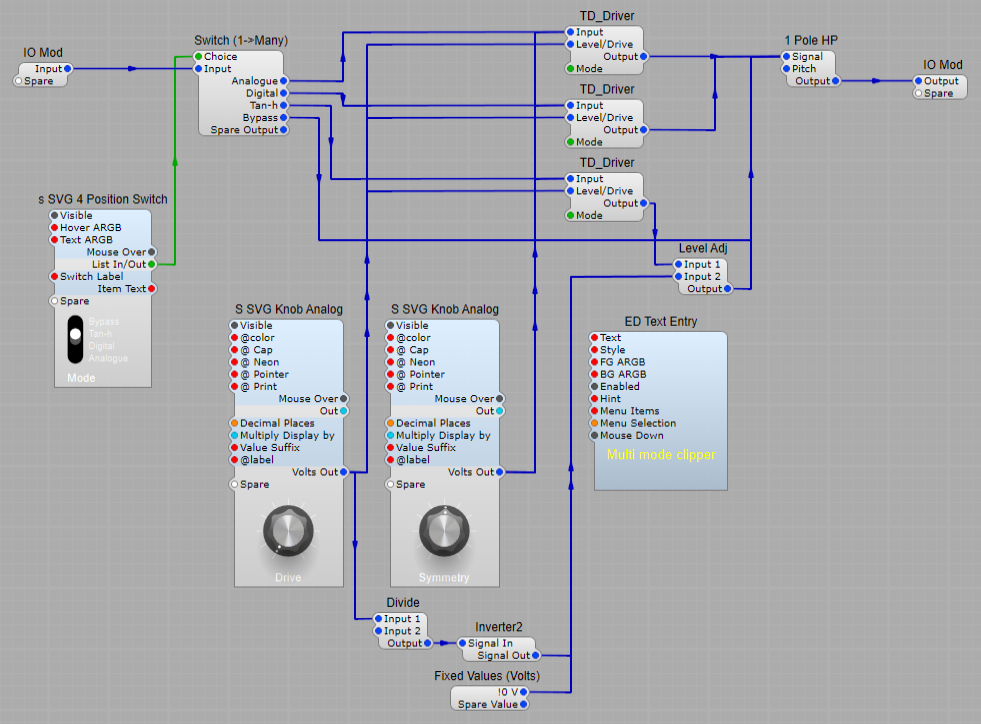Select the Bypass position on Mode switch

click(x=103, y=322)
